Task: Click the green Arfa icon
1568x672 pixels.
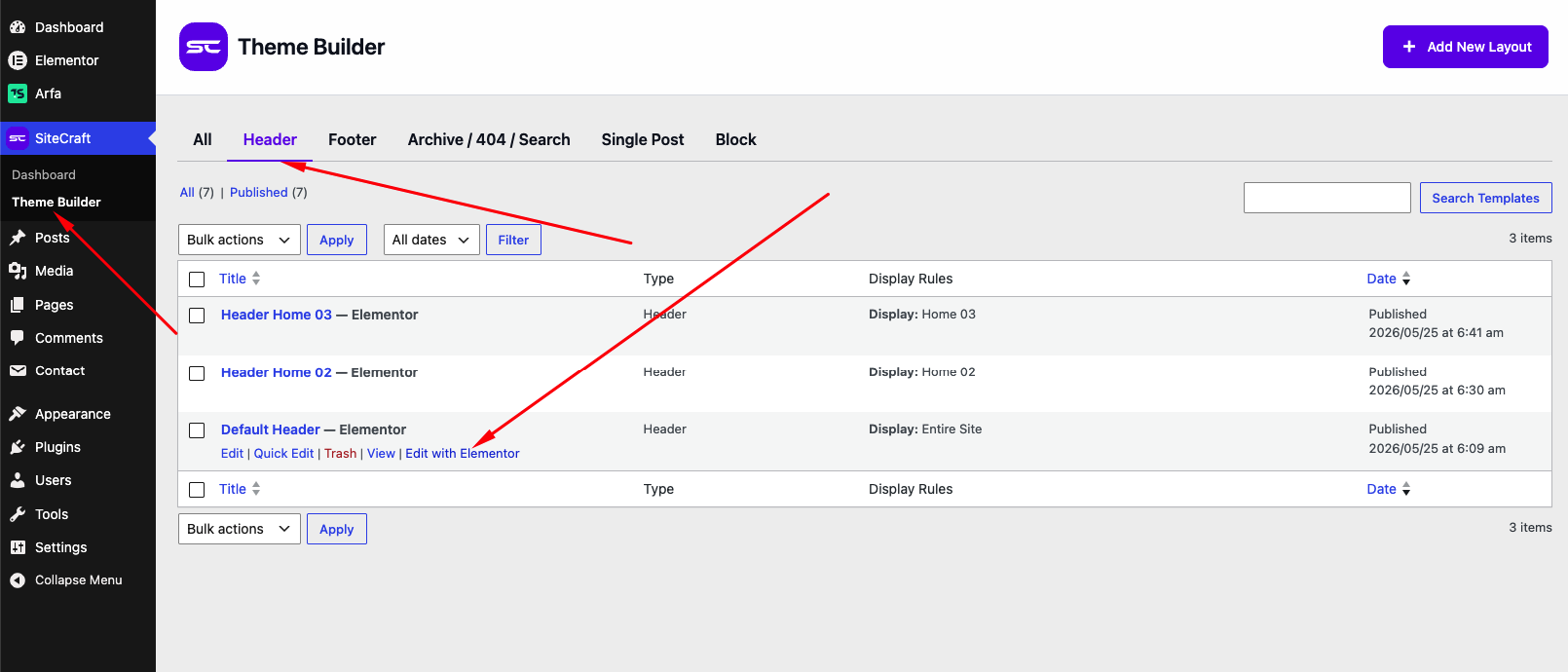Action: point(18,93)
